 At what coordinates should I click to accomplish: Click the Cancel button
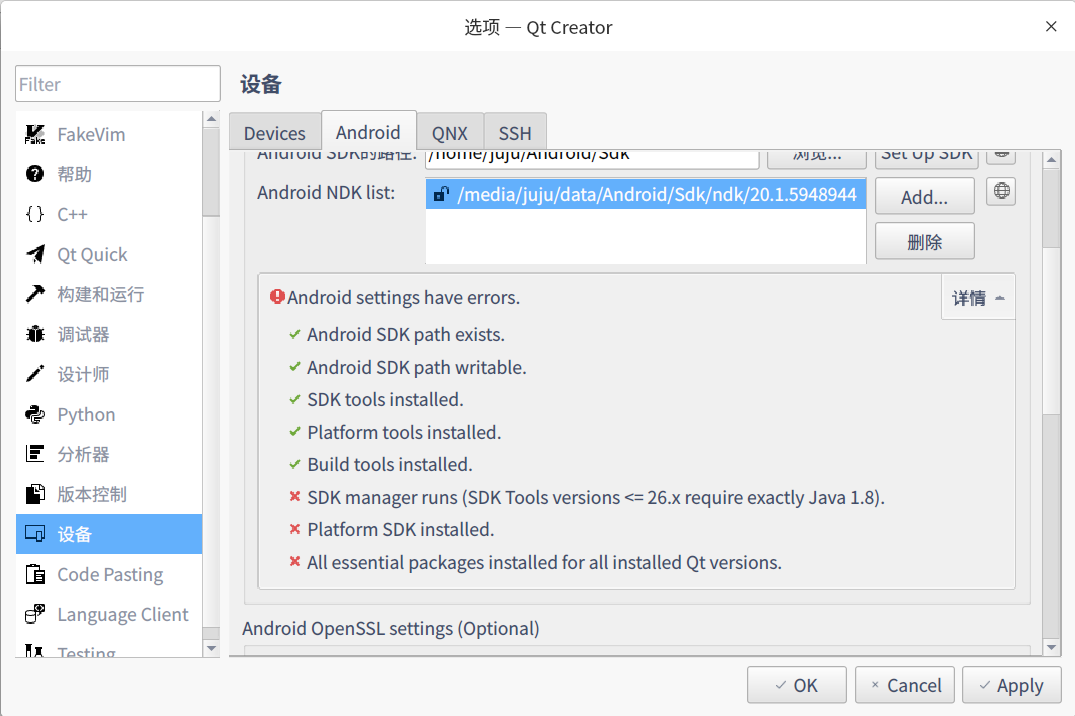pyautogui.click(x=904, y=685)
